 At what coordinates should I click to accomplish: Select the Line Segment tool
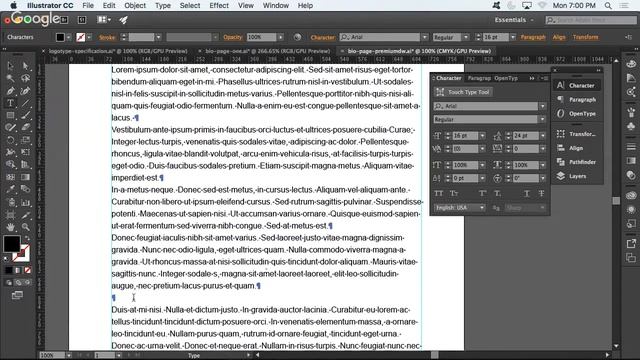(25, 103)
